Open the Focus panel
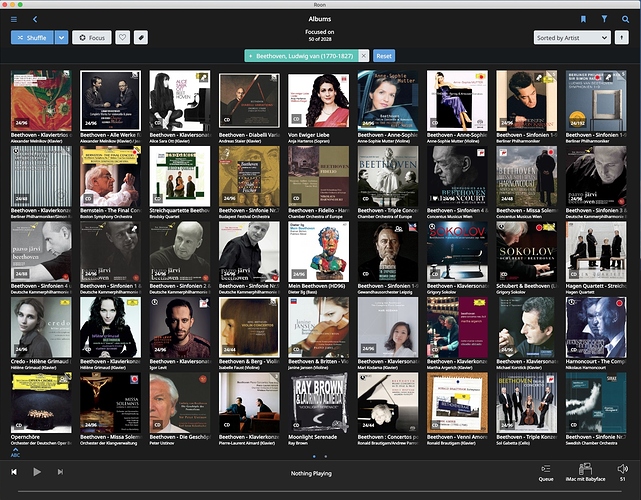641x500 pixels. (x=92, y=38)
